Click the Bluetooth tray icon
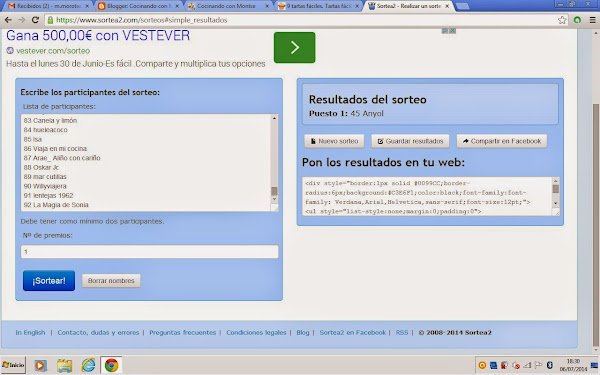 tap(550, 365)
